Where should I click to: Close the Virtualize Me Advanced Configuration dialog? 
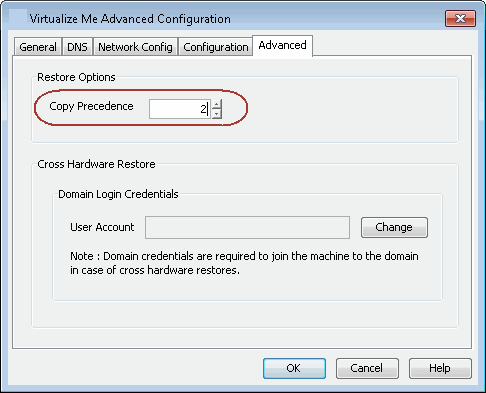tap(460, 18)
